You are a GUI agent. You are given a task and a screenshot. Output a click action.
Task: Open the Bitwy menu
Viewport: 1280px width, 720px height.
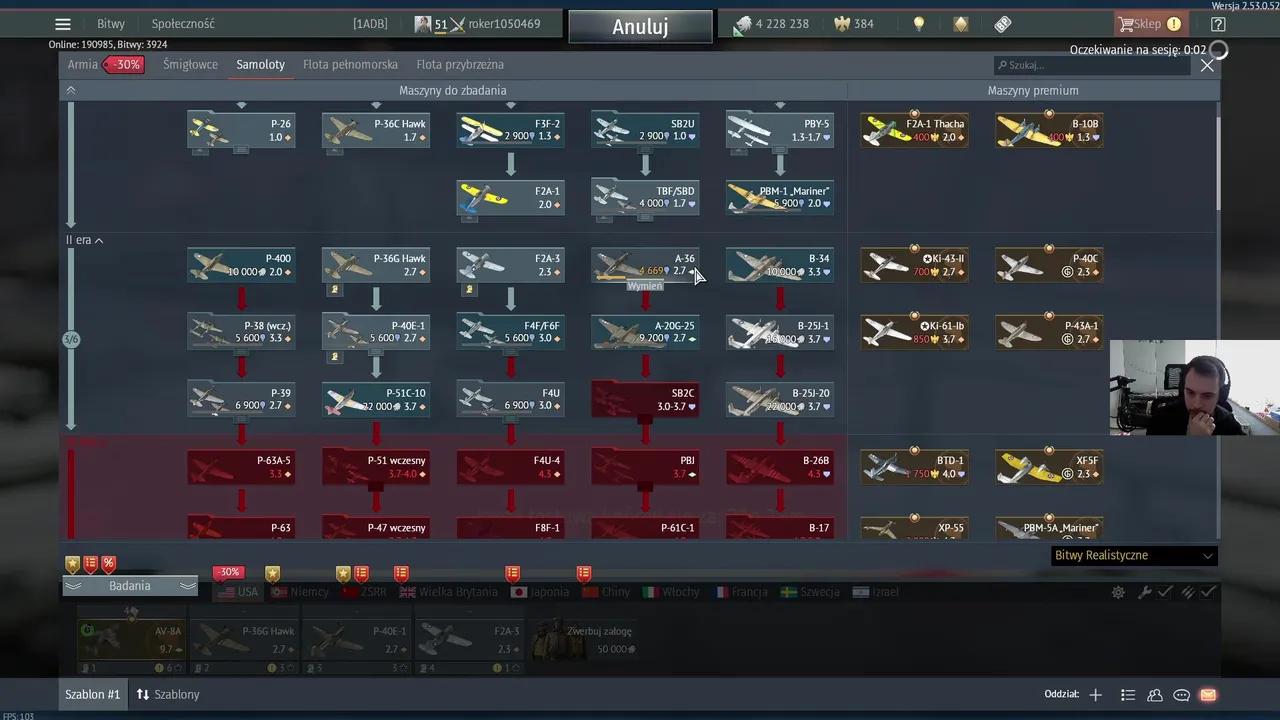pos(111,24)
